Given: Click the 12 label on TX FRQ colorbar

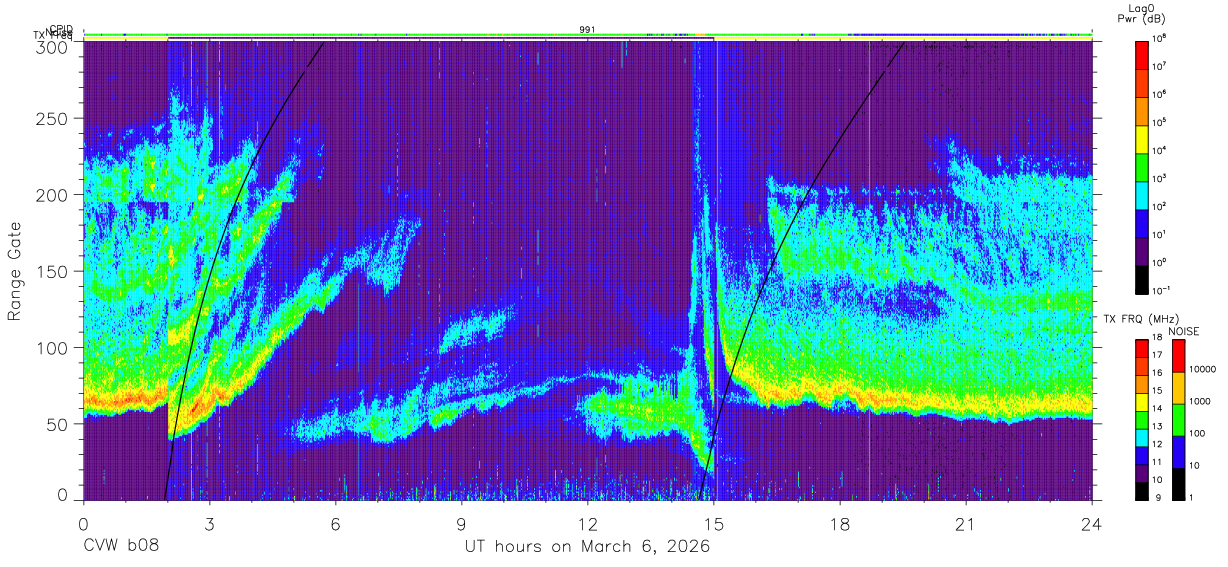Looking at the screenshot, I should coord(1157,444).
